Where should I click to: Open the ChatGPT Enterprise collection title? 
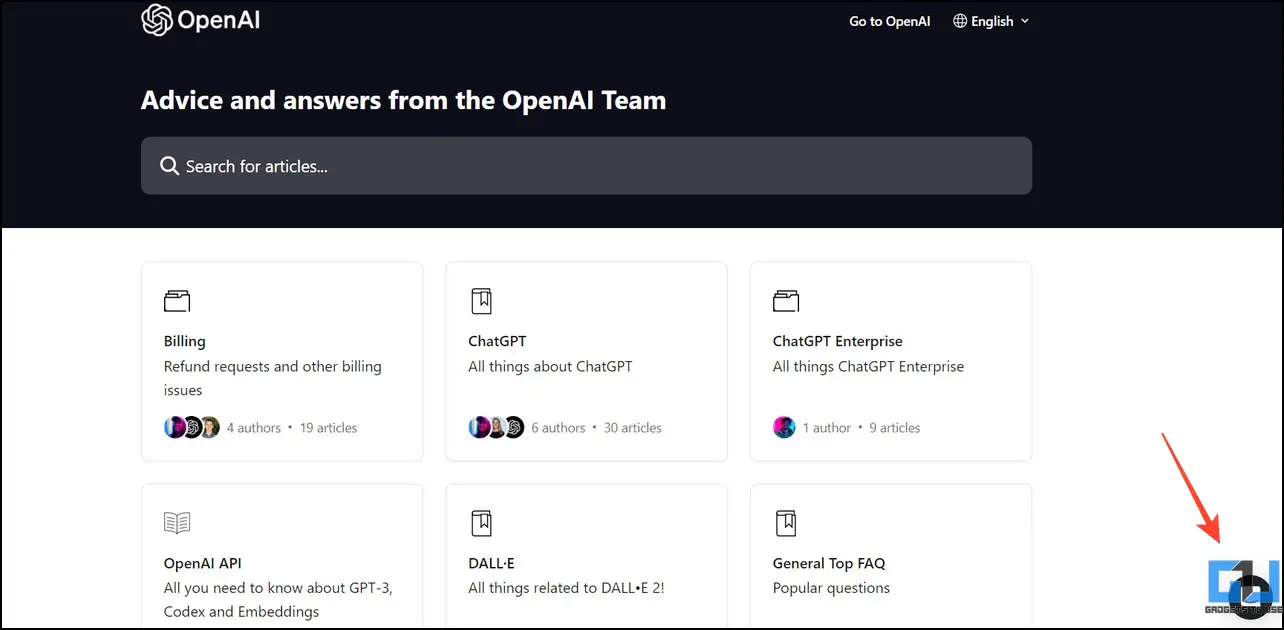coord(838,341)
